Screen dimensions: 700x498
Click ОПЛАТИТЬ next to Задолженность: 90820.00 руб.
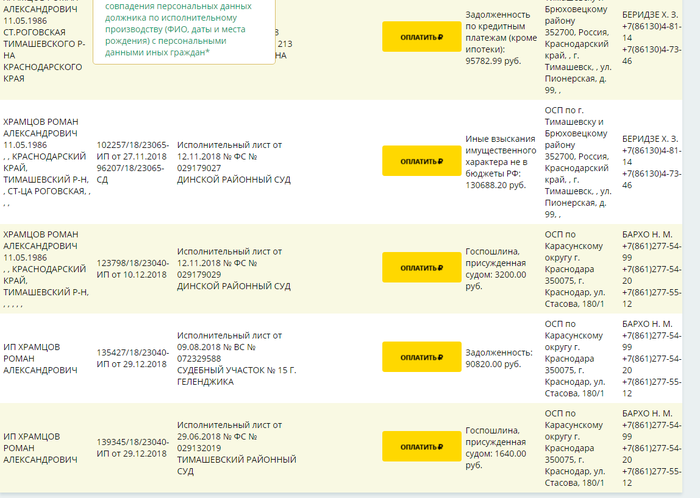pos(421,357)
